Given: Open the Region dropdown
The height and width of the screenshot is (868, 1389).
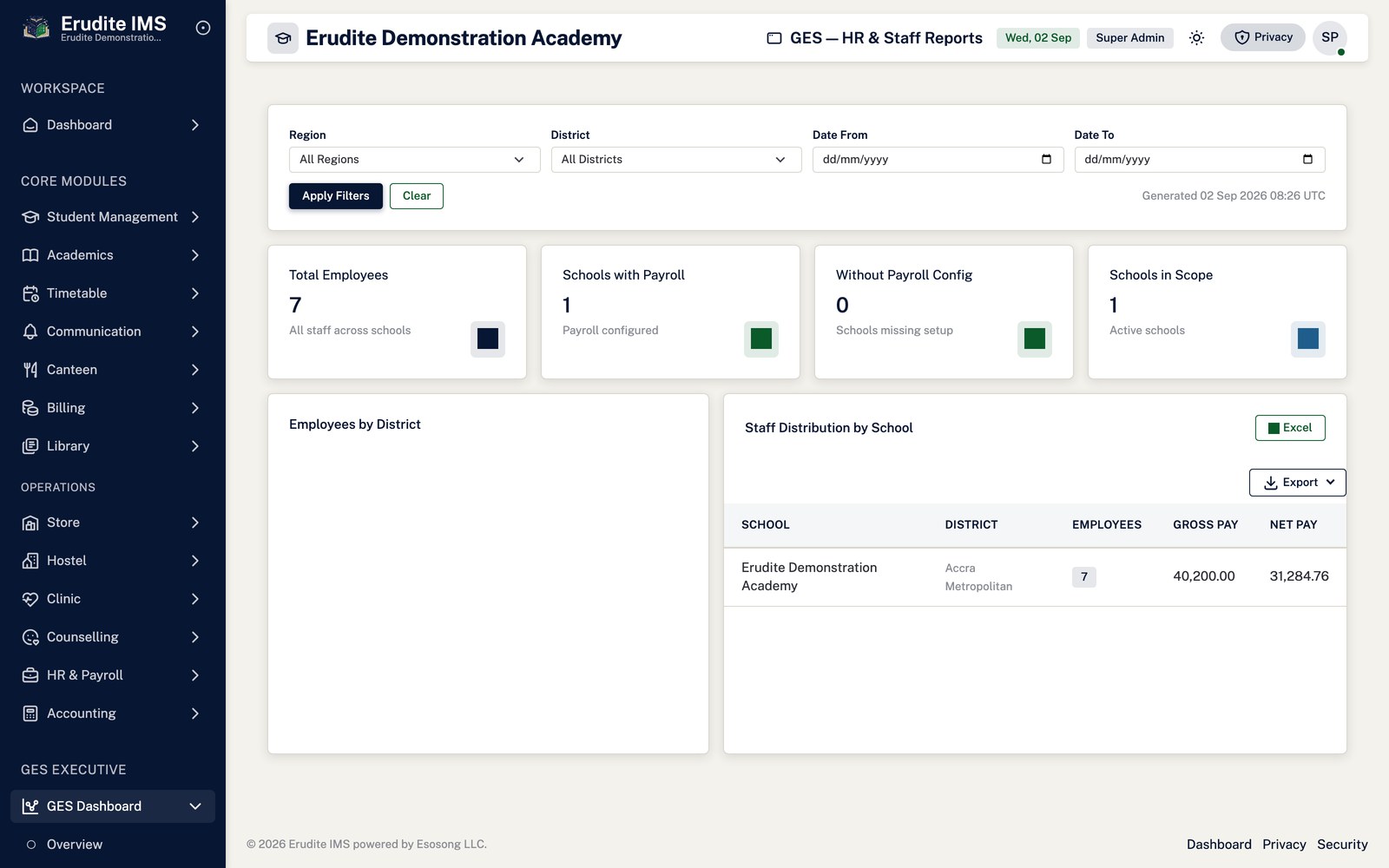Looking at the screenshot, I should click(414, 160).
